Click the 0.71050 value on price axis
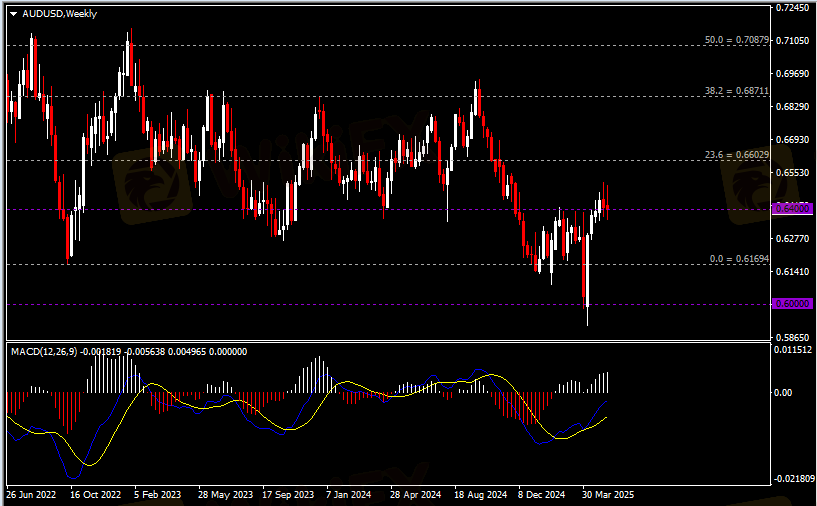Viewport: 817px width, 506px height. point(793,41)
